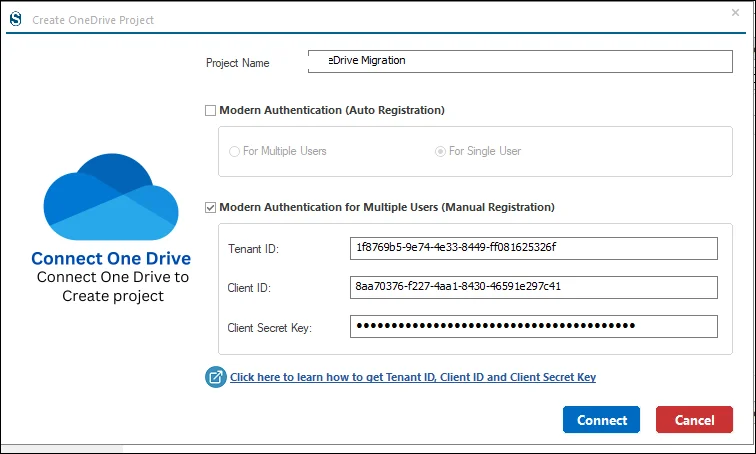Click the red Cancel button
The width and height of the screenshot is (756, 454).
click(694, 420)
